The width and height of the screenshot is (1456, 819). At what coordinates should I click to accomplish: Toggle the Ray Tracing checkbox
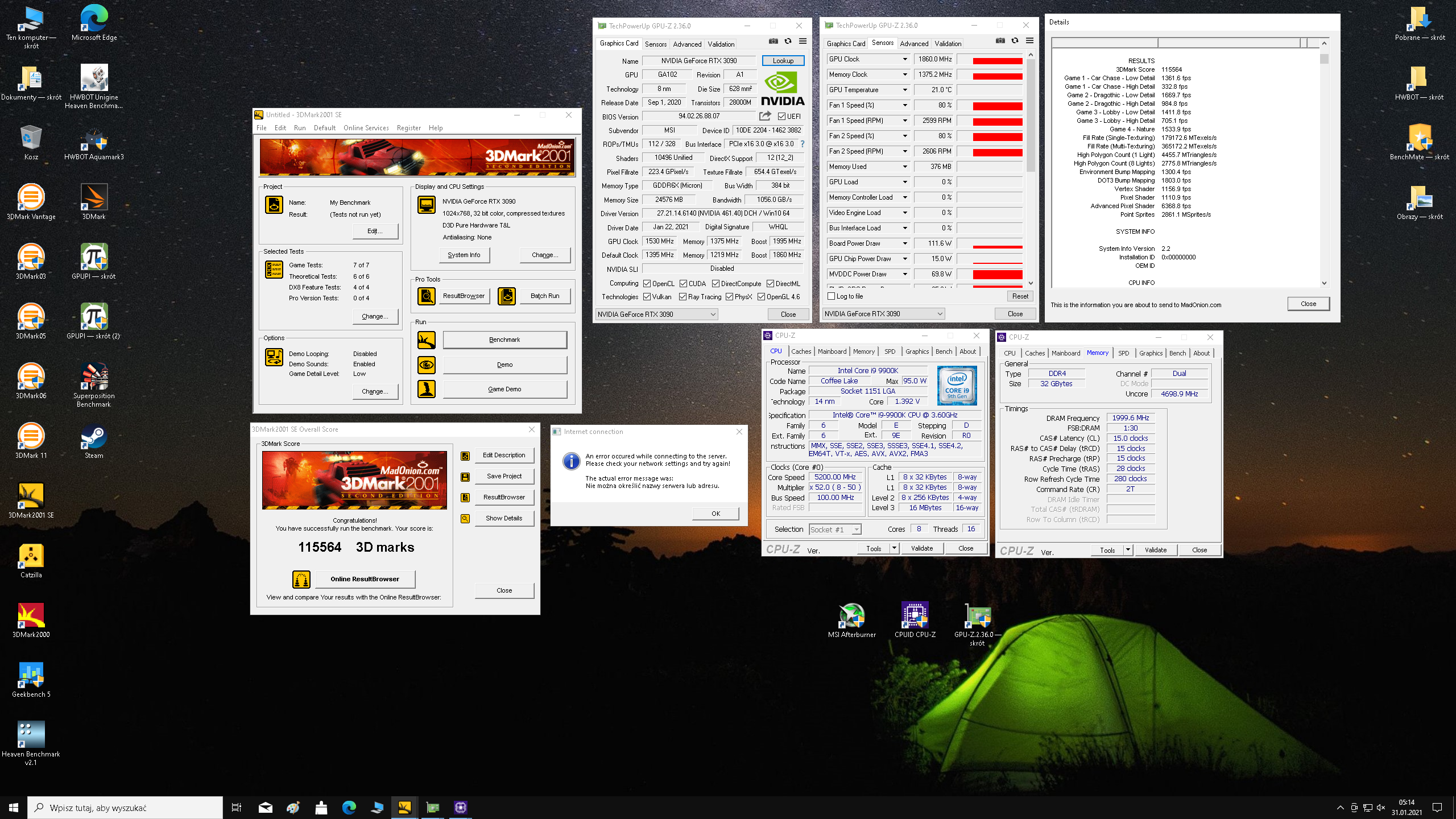pyautogui.click(x=682, y=297)
